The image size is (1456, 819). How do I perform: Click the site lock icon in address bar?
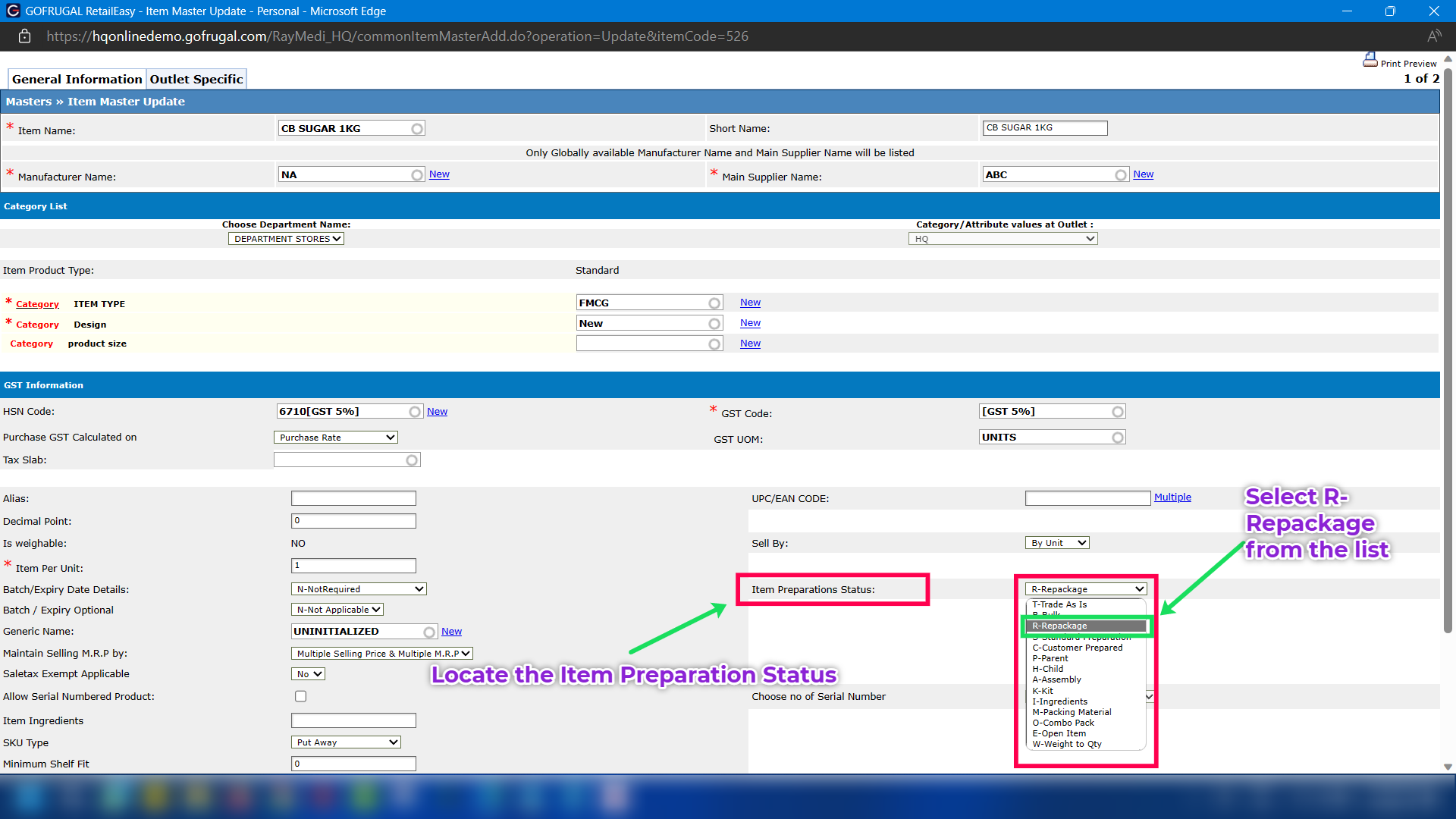(x=24, y=36)
